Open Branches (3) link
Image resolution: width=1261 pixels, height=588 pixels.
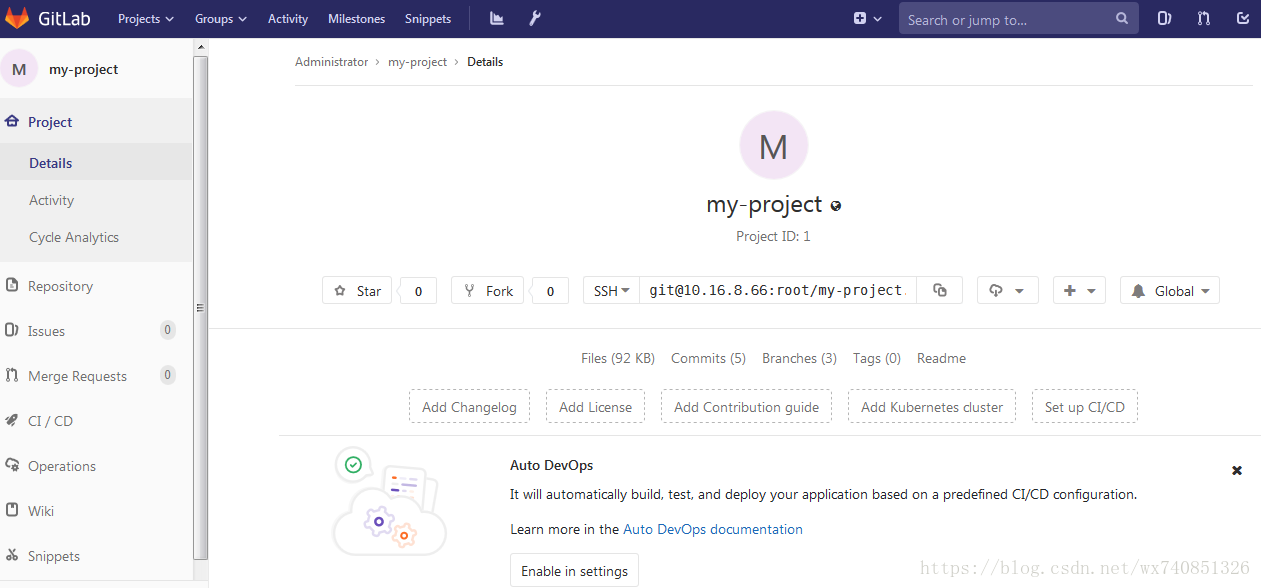(x=799, y=358)
